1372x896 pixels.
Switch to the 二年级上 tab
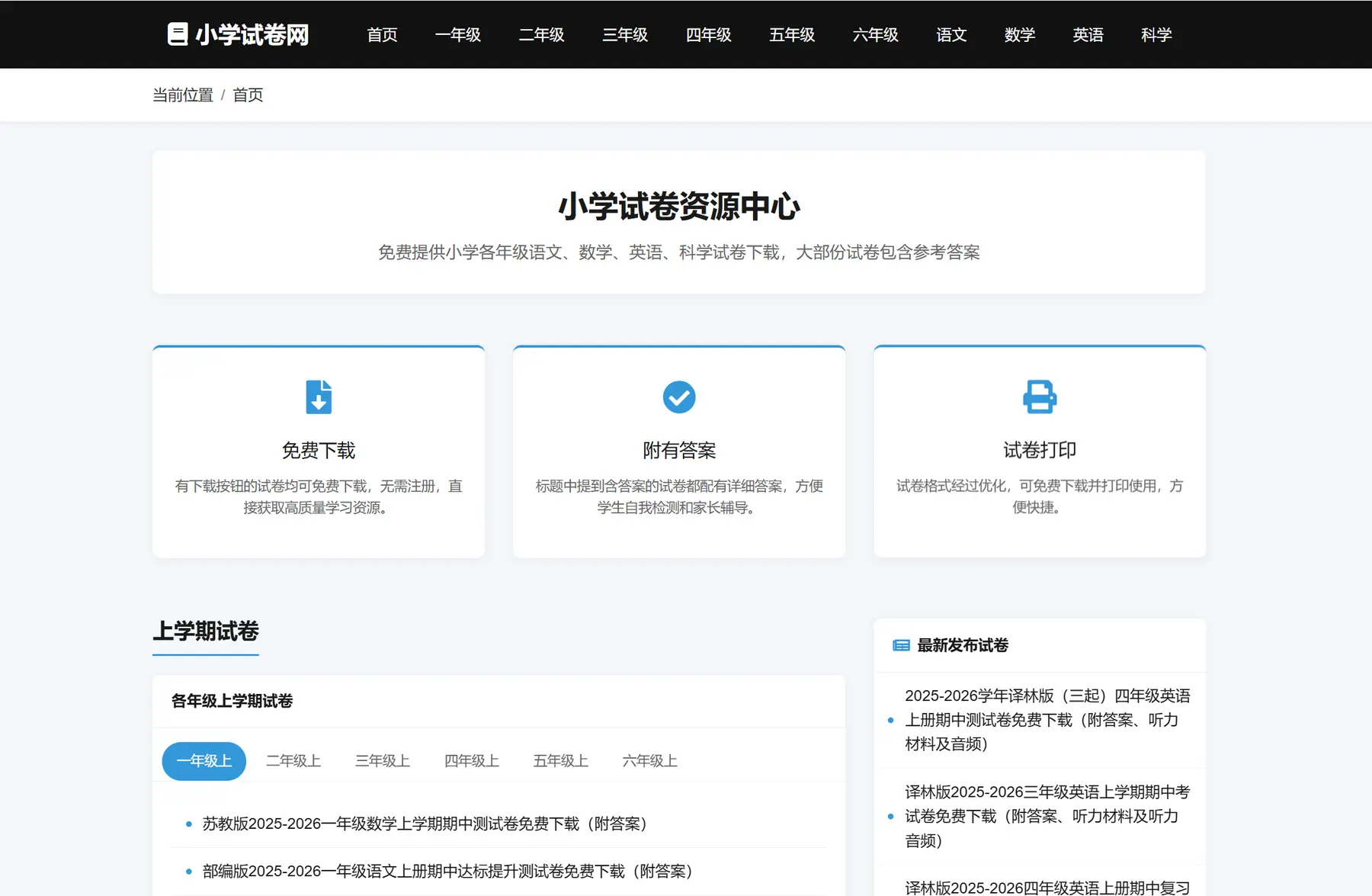tap(293, 761)
